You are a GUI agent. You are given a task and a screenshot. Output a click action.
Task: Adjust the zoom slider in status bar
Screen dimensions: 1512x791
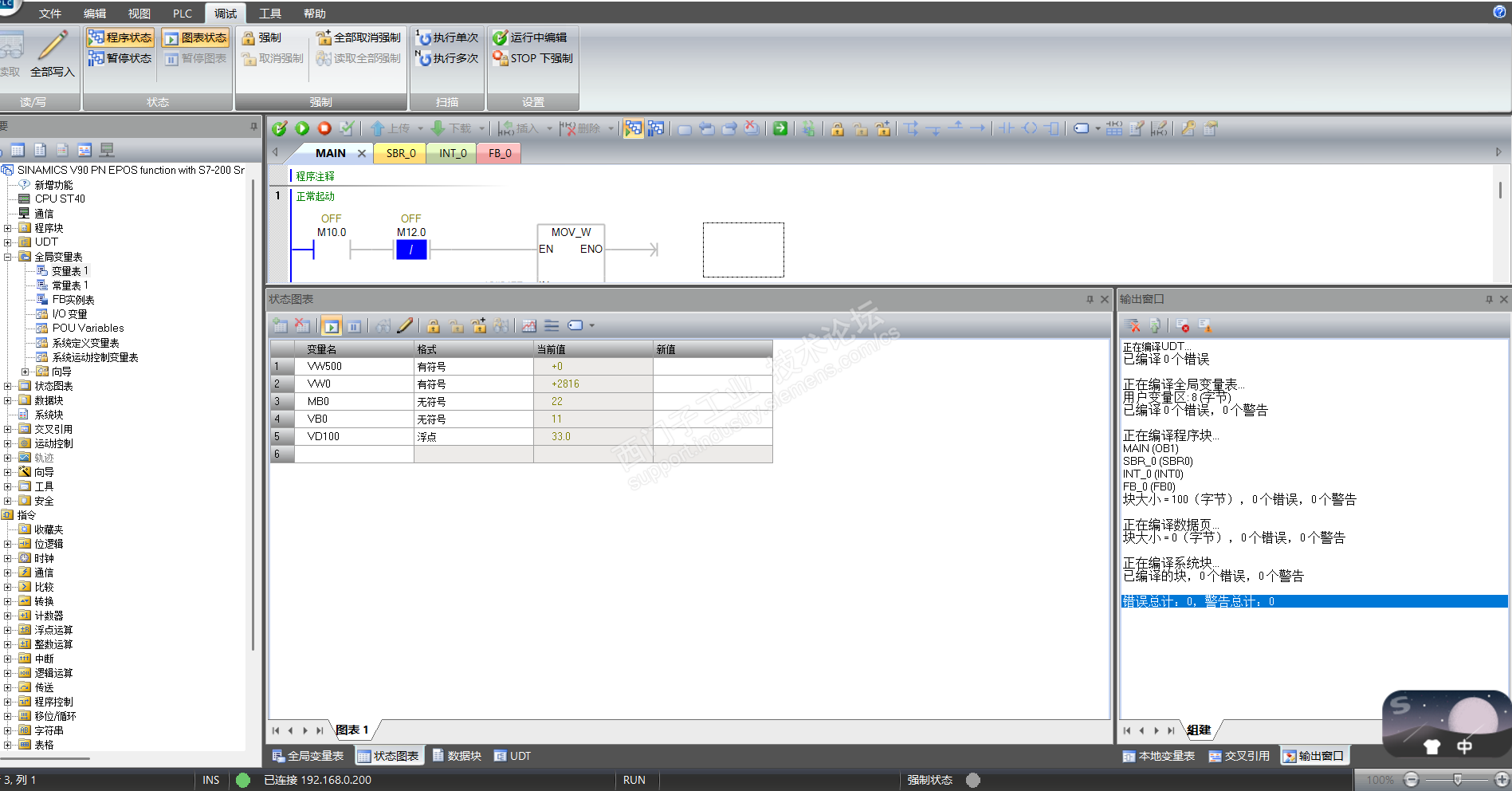(1457, 780)
